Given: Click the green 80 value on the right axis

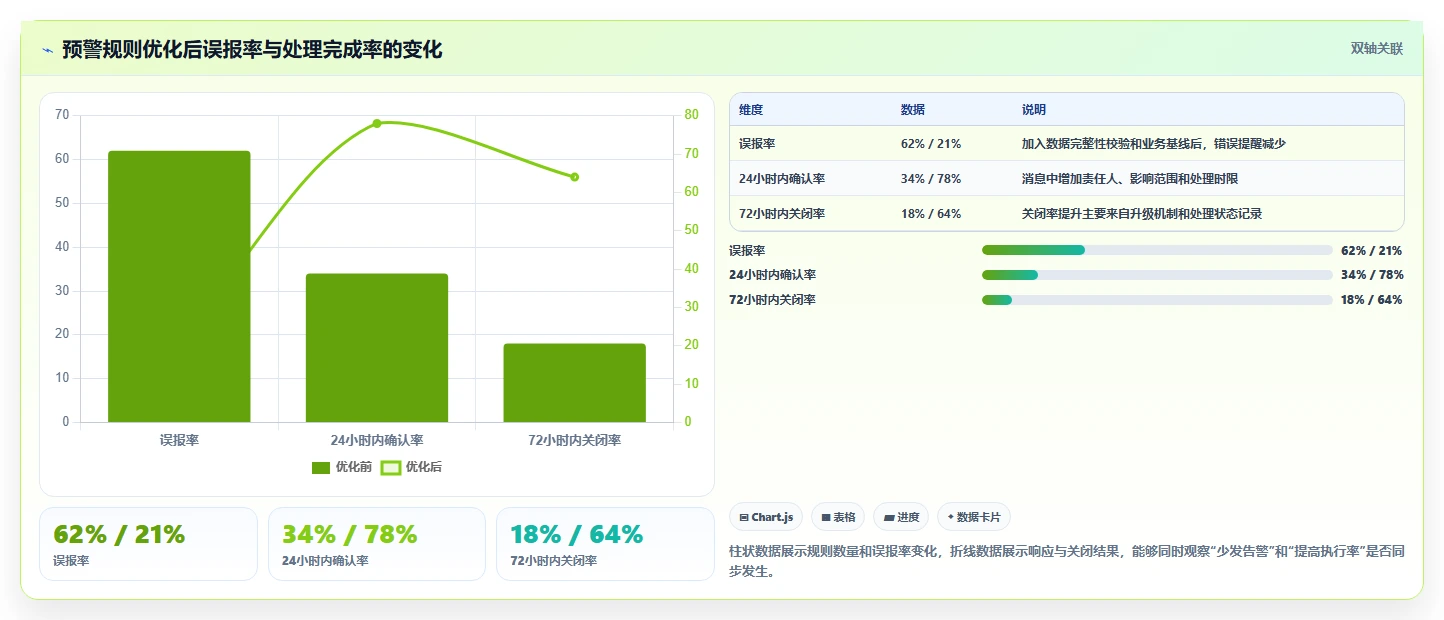Looking at the screenshot, I should click(x=691, y=115).
